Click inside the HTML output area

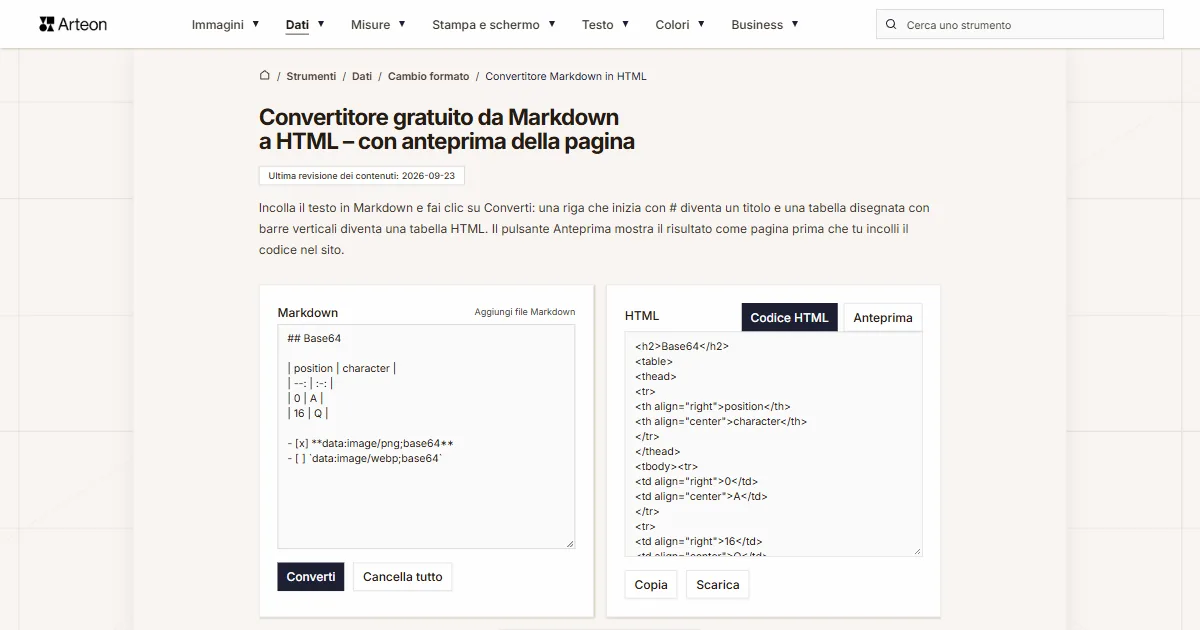pos(773,444)
